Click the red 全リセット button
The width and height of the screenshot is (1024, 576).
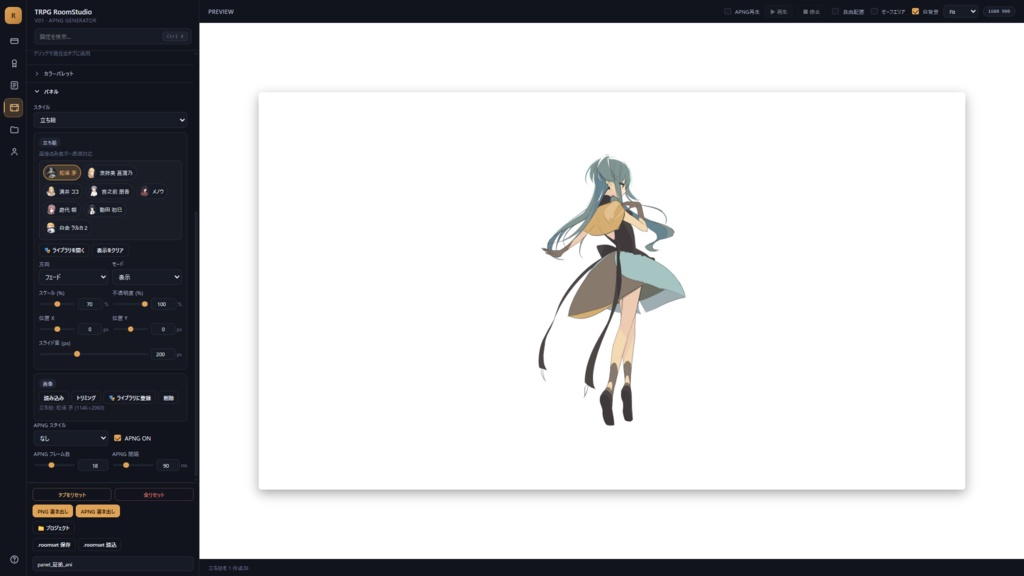click(x=154, y=494)
